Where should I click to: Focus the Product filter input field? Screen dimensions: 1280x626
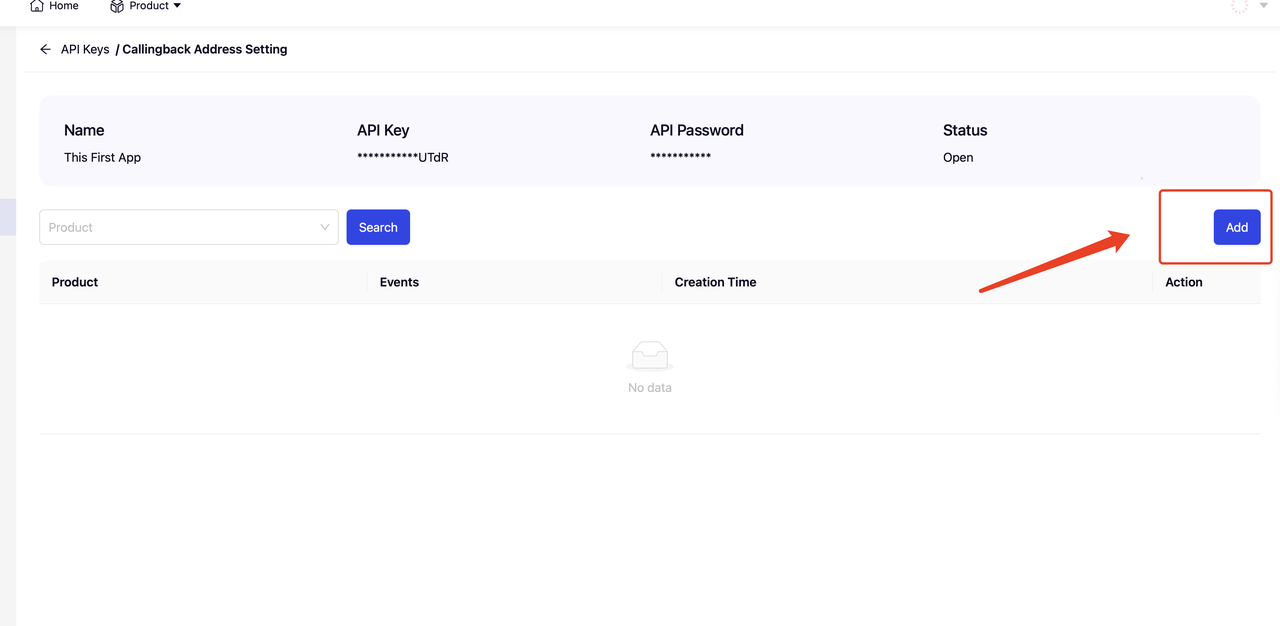pos(180,227)
